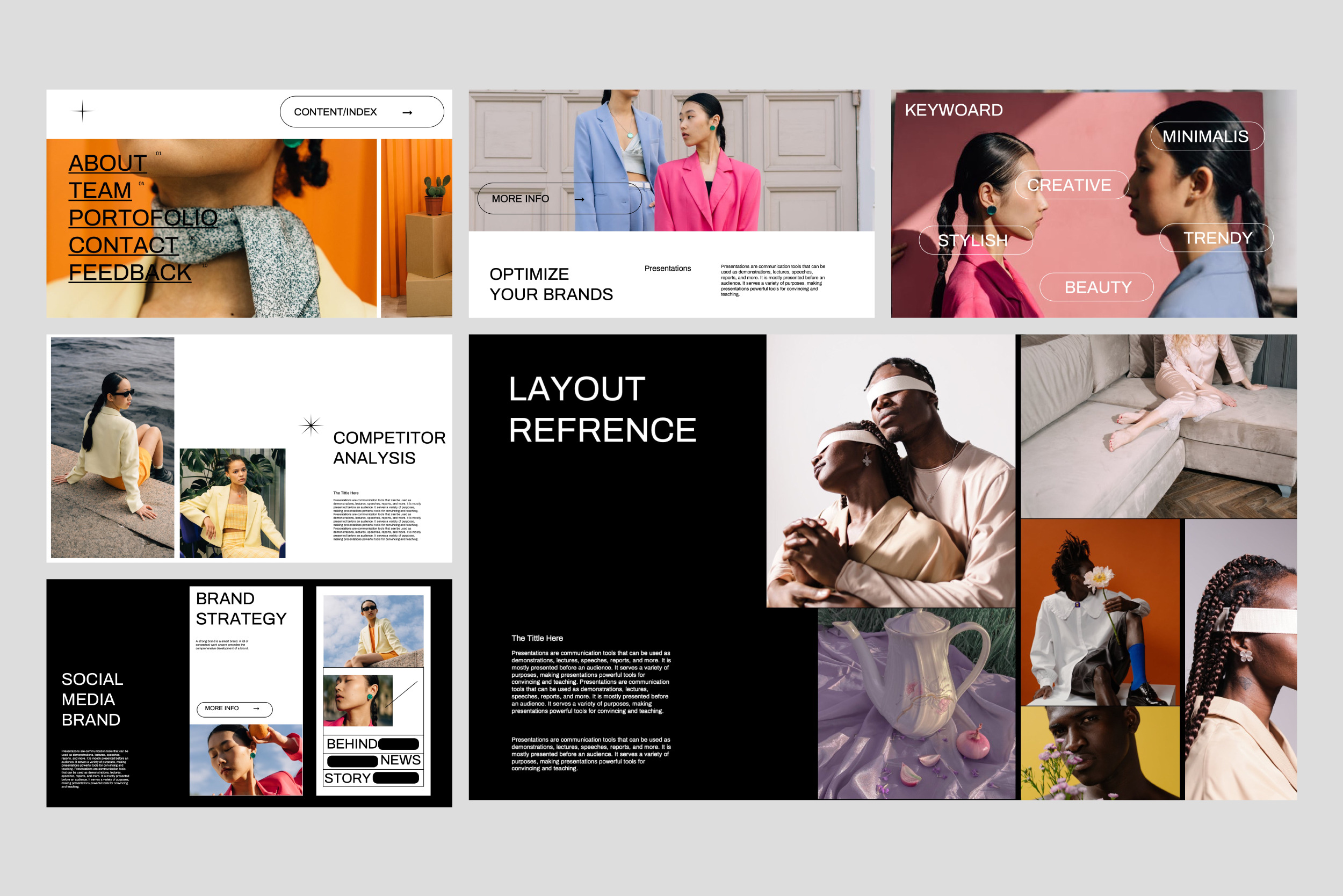Open the ABOUT link
Image resolution: width=1343 pixels, height=896 pixels.
(x=107, y=163)
